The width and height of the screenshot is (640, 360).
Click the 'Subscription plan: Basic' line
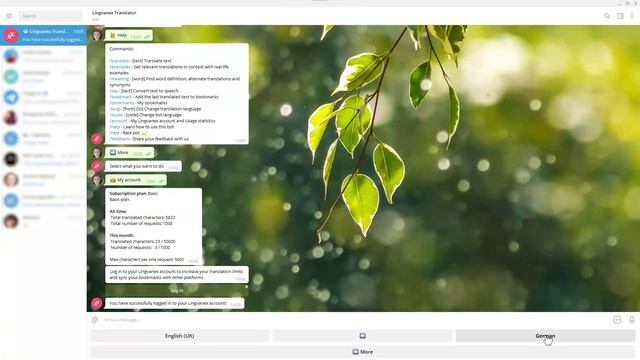(134, 193)
